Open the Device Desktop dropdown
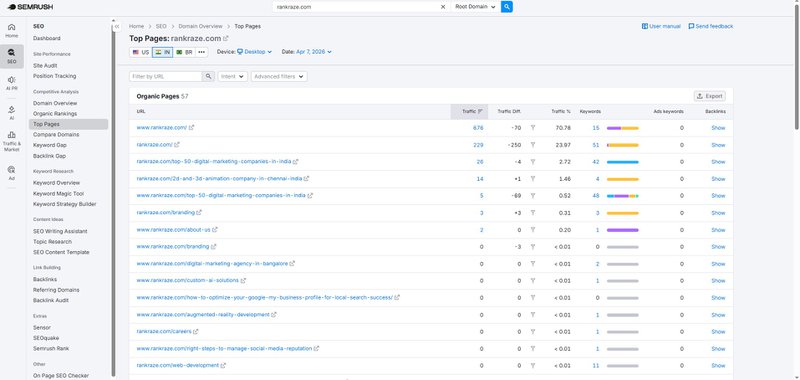 coord(255,52)
